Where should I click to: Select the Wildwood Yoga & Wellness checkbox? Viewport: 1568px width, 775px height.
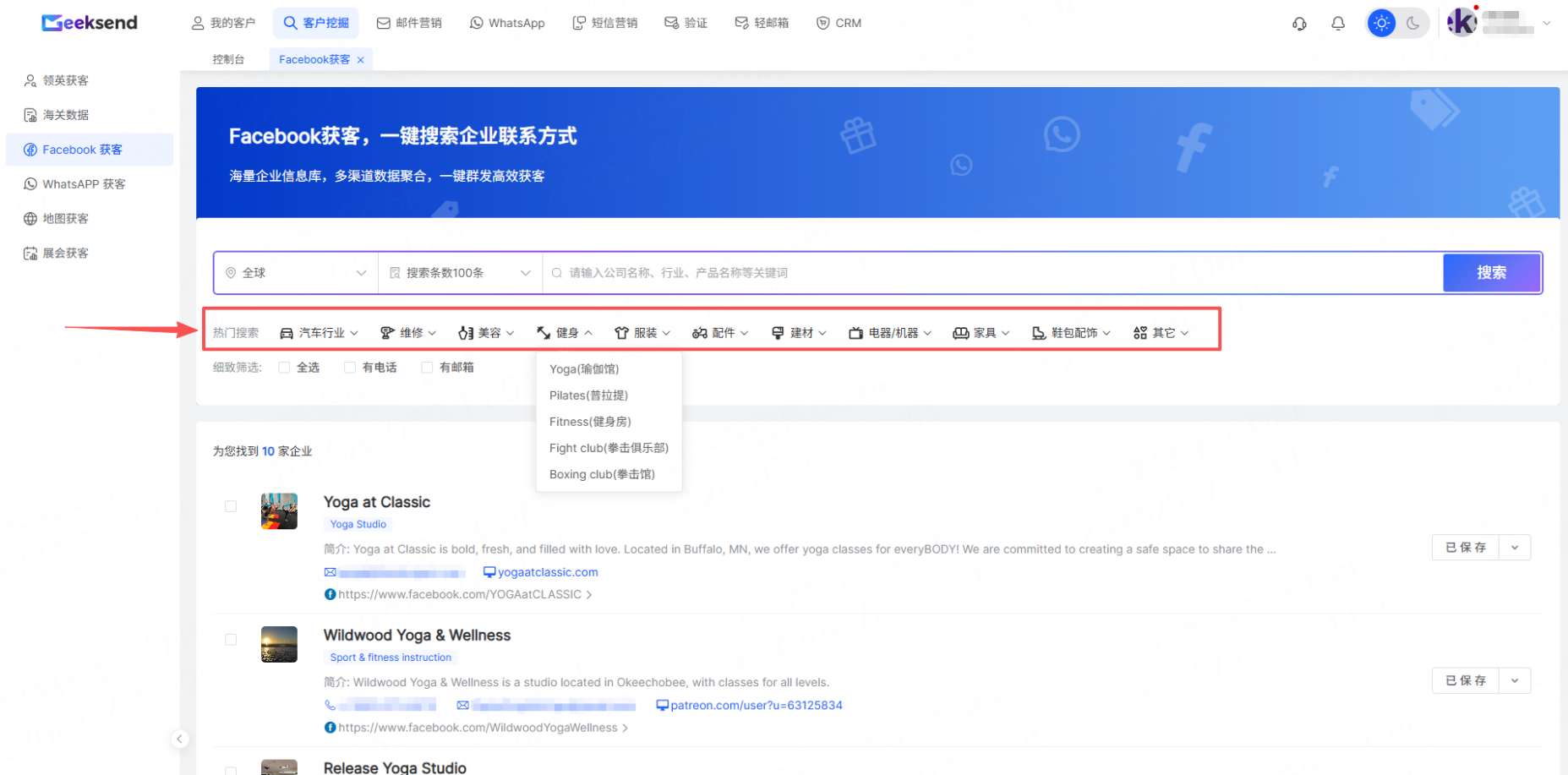click(231, 640)
